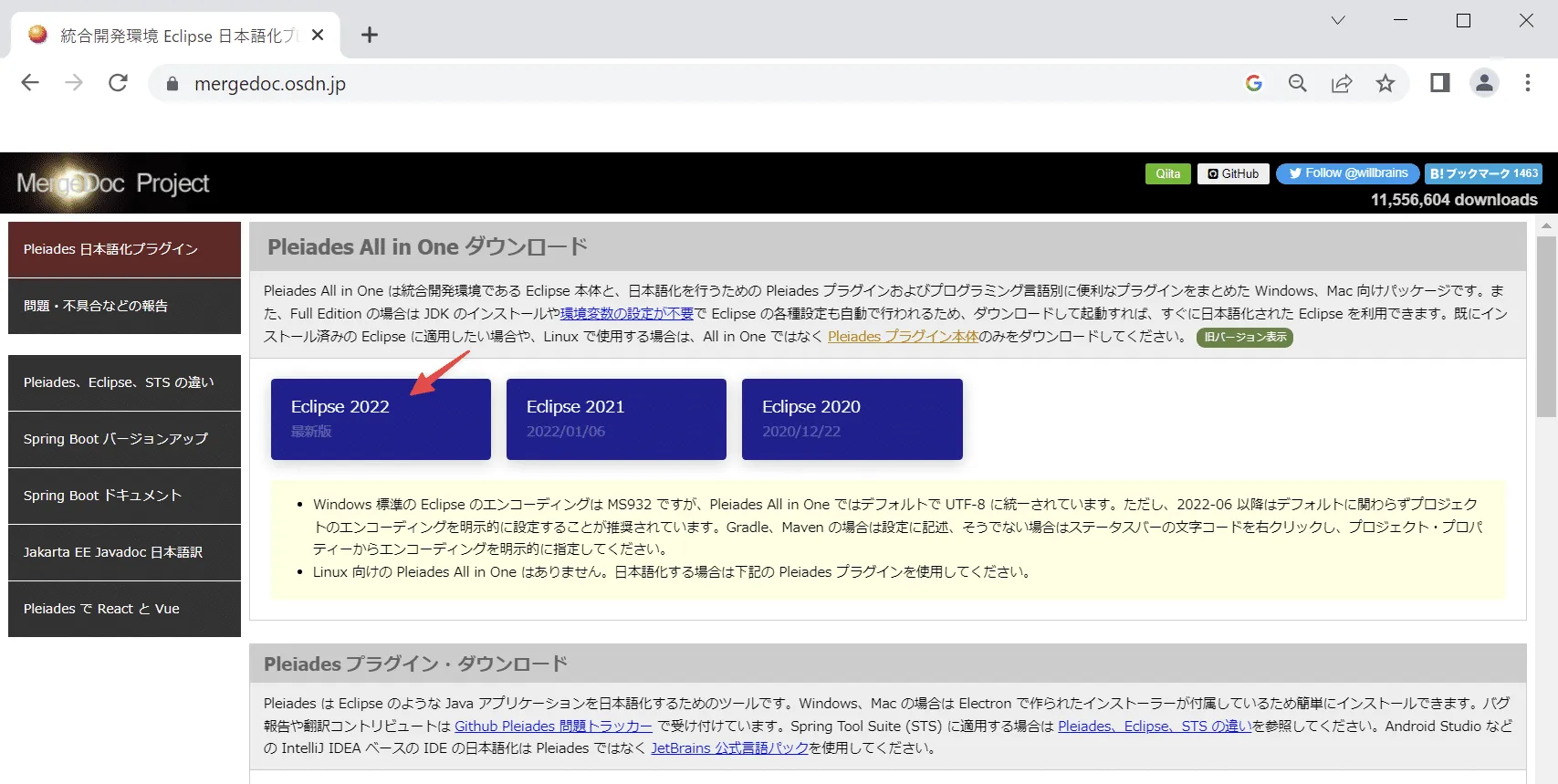1558x784 pixels.
Task: Close the Eclipse 日本語化 browser tab
Action: point(318,35)
